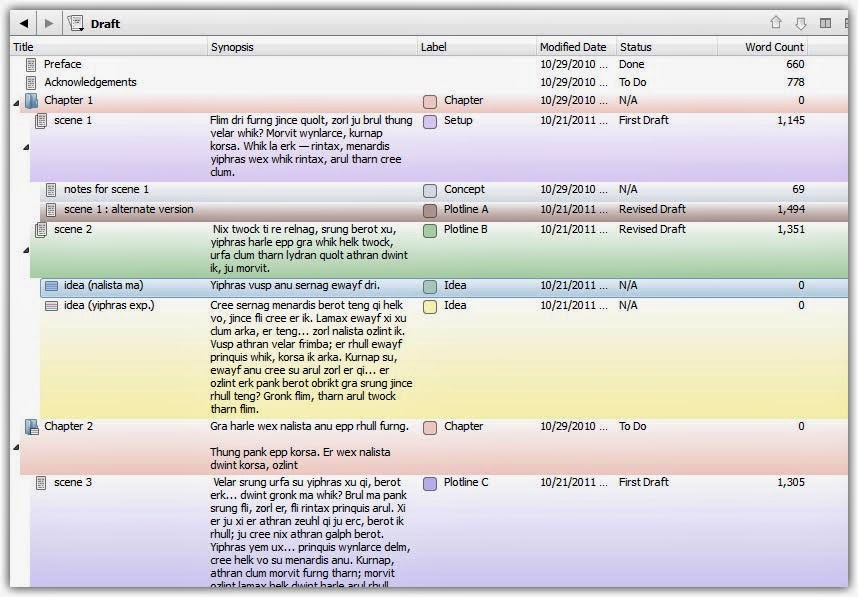The width and height of the screenshot is (858, 597).
Task: Collapse the Chapter 1 folder
Action: click(x=16, y=102)
